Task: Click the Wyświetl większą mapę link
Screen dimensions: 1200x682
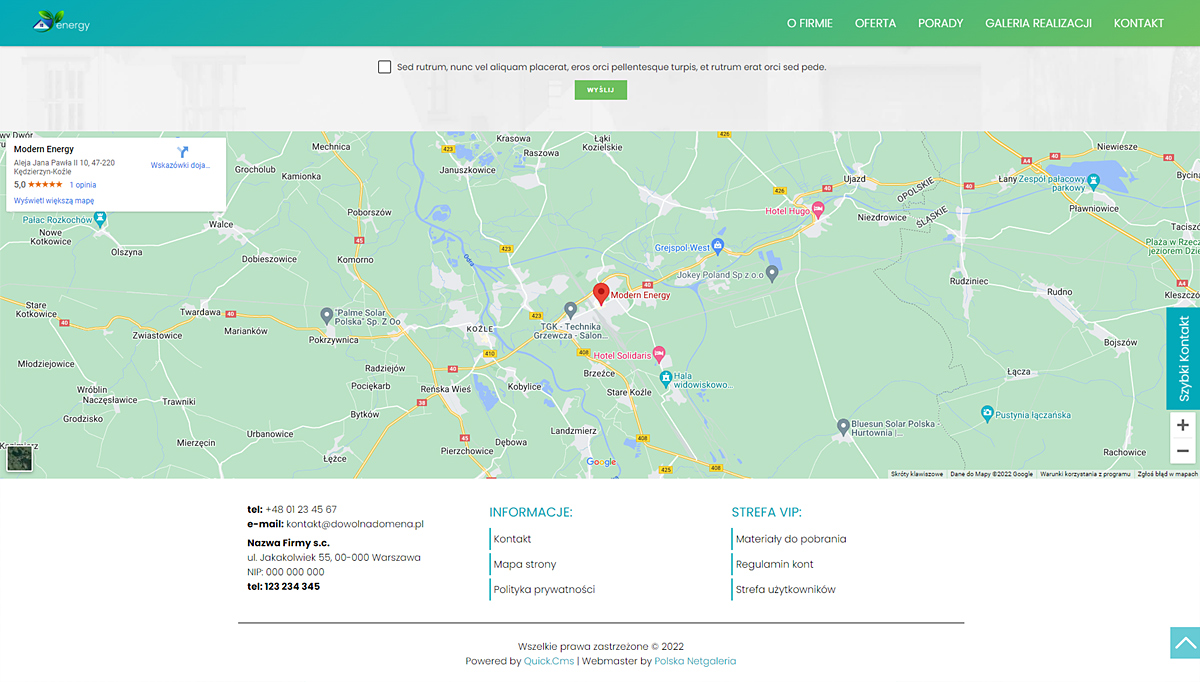Action: 54,200
